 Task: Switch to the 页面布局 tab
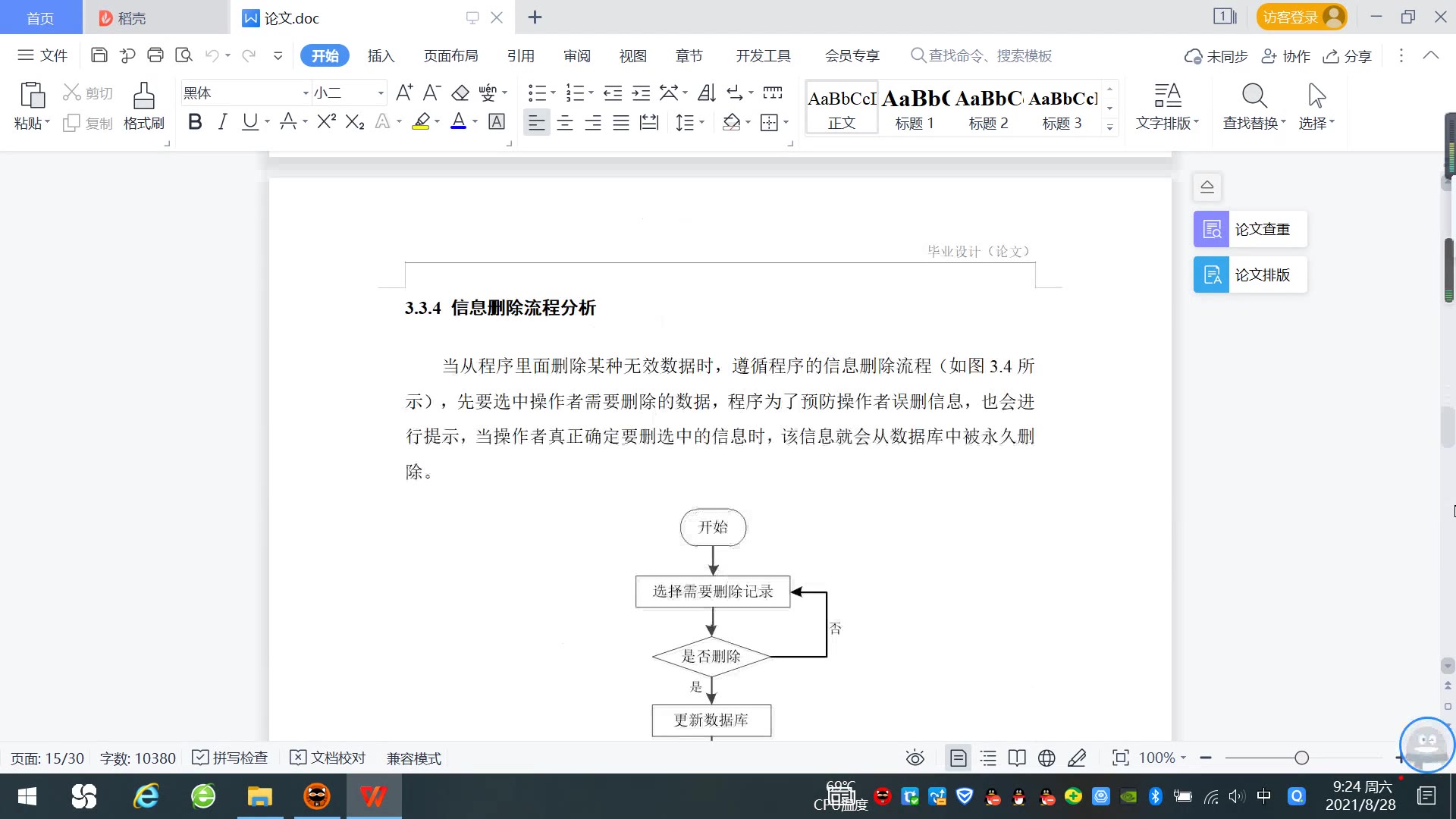[450, 55]
